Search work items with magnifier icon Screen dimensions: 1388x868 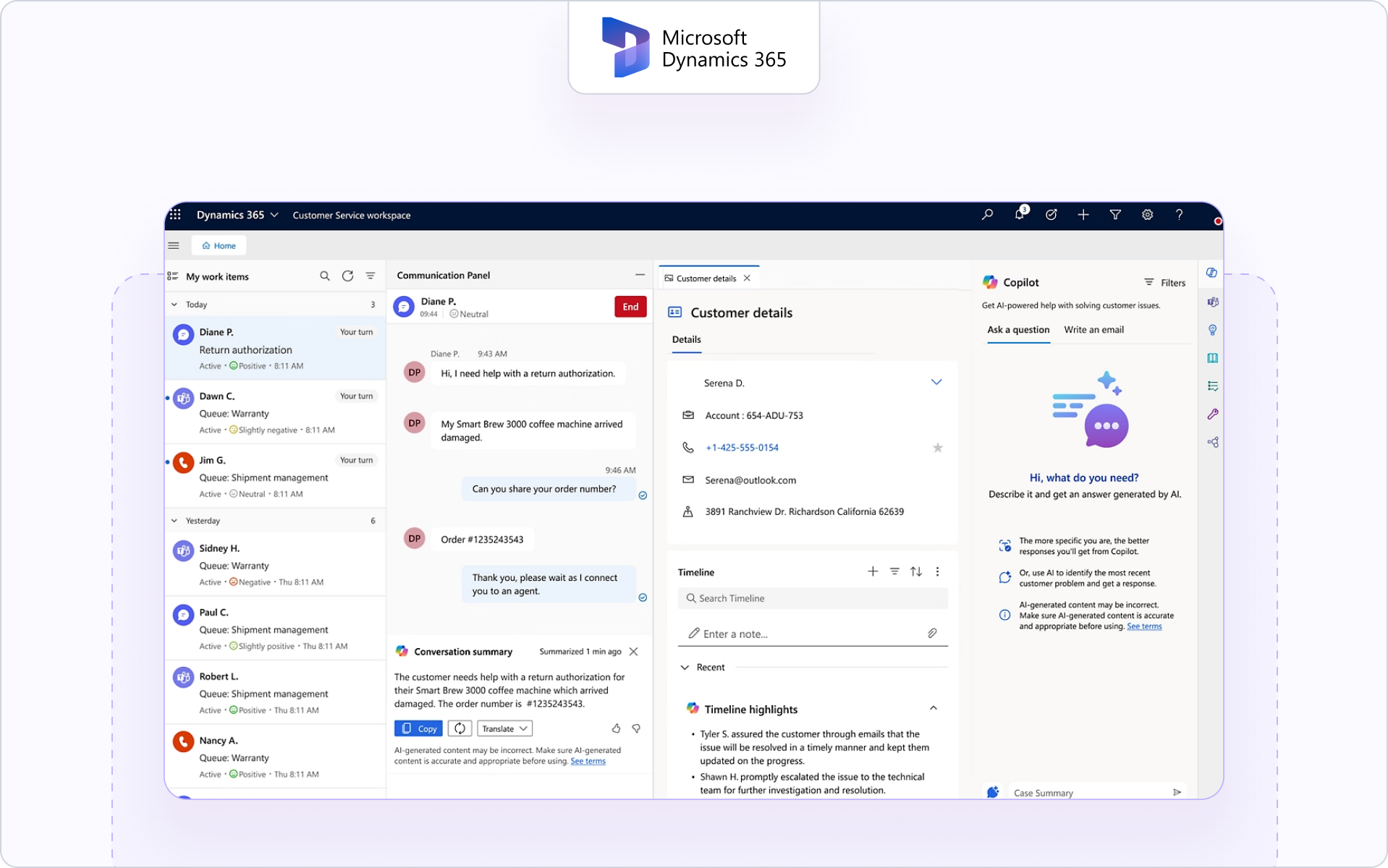(325, 276)
